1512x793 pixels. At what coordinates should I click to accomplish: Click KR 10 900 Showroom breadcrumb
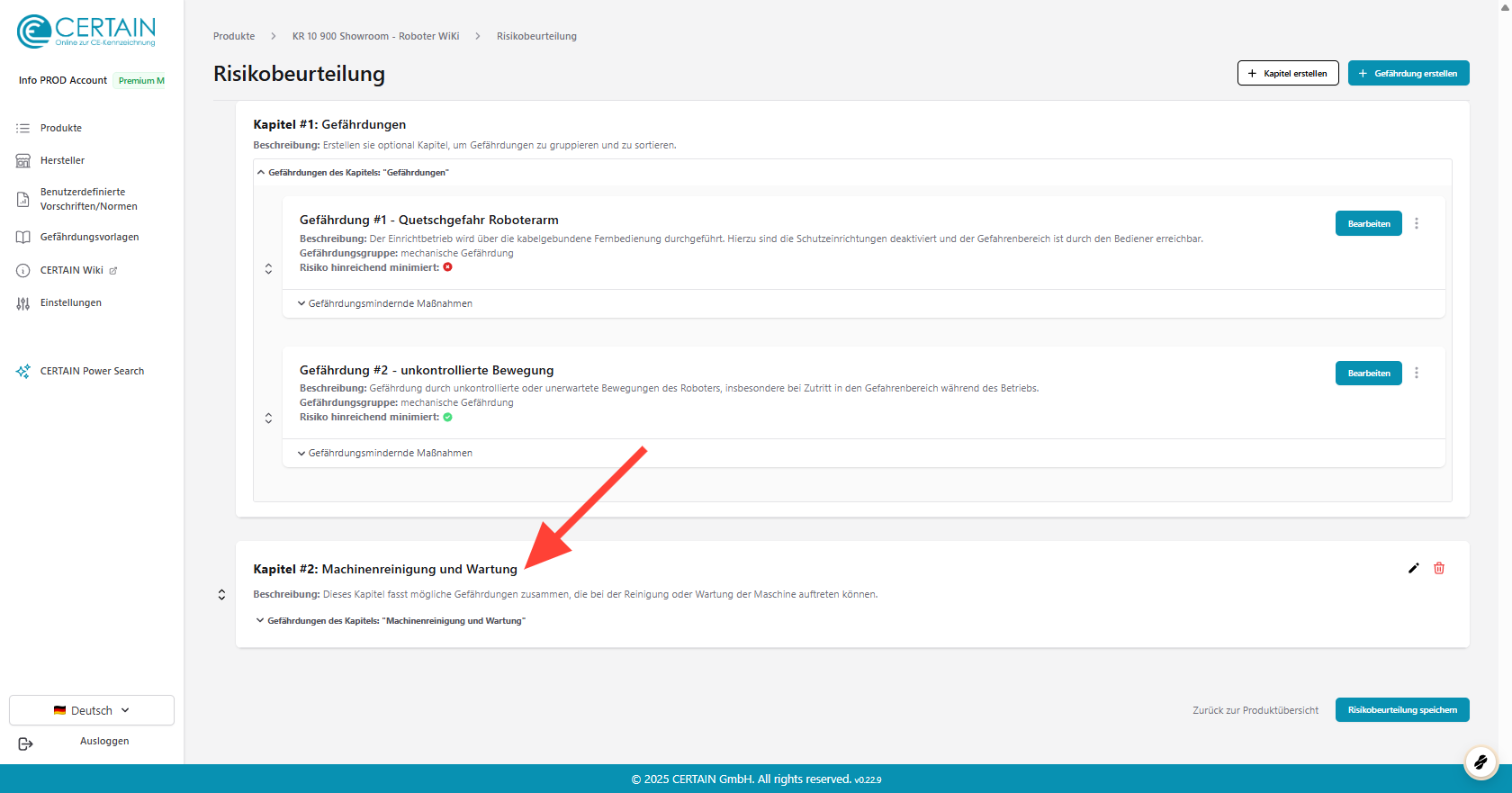pyautogui.click(x=375, y=36)
